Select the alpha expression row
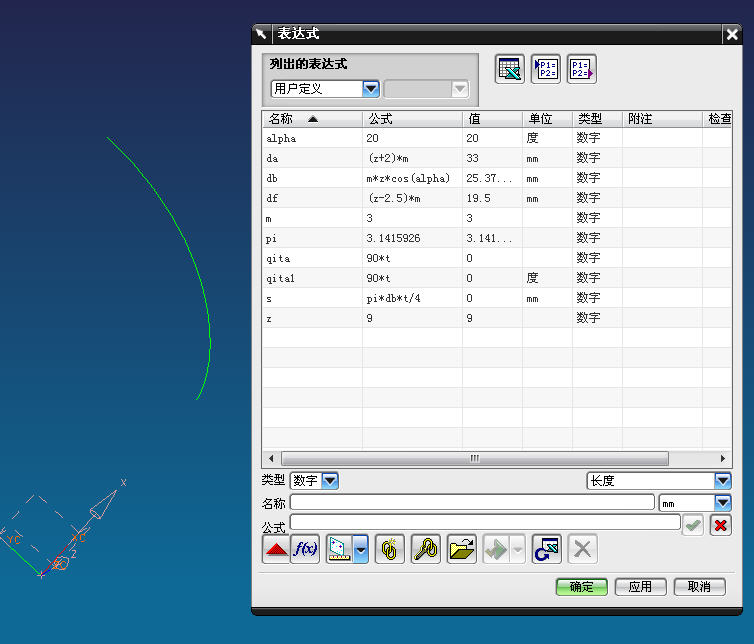Screen dimensions: 754x644 [497, 138]
